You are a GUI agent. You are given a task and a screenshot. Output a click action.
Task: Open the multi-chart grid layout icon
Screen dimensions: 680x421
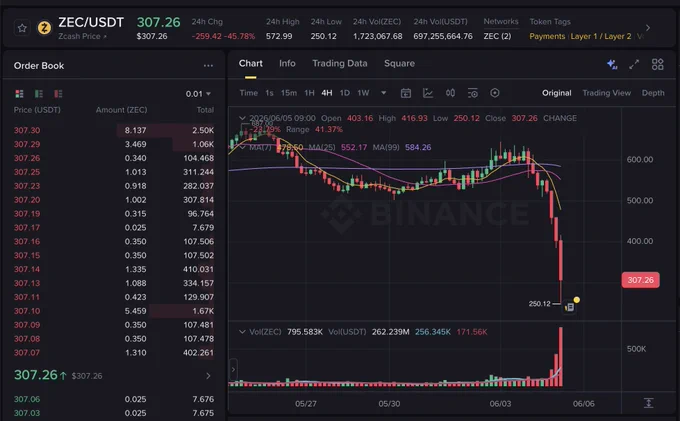(657, 65)
